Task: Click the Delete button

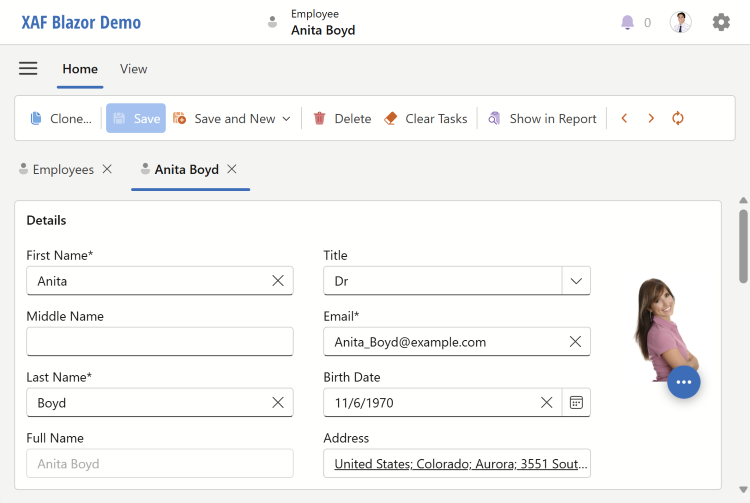Action: click(x=342, y=118)
